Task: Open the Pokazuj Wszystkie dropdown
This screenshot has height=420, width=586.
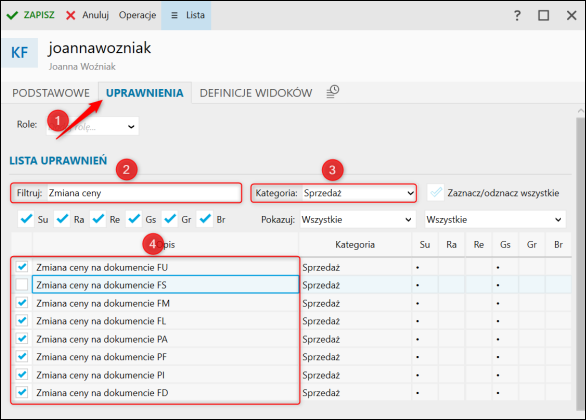Action: [x=358, y=219]
